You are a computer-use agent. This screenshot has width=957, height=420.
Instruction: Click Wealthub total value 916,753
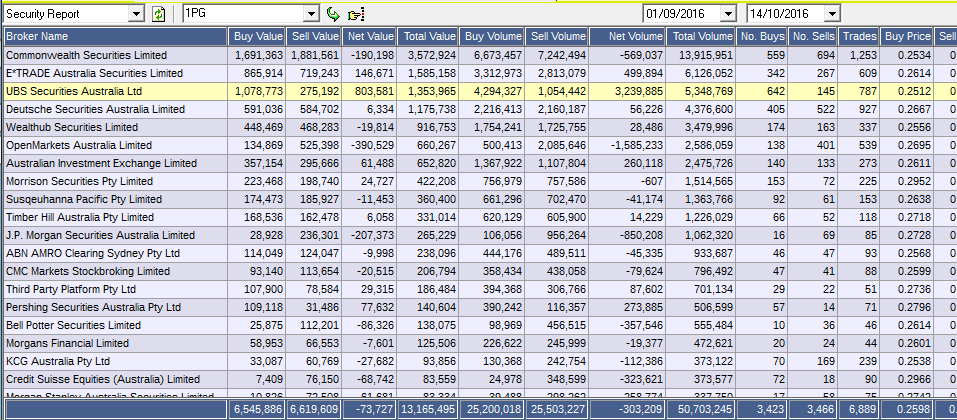tap(428, 128)
